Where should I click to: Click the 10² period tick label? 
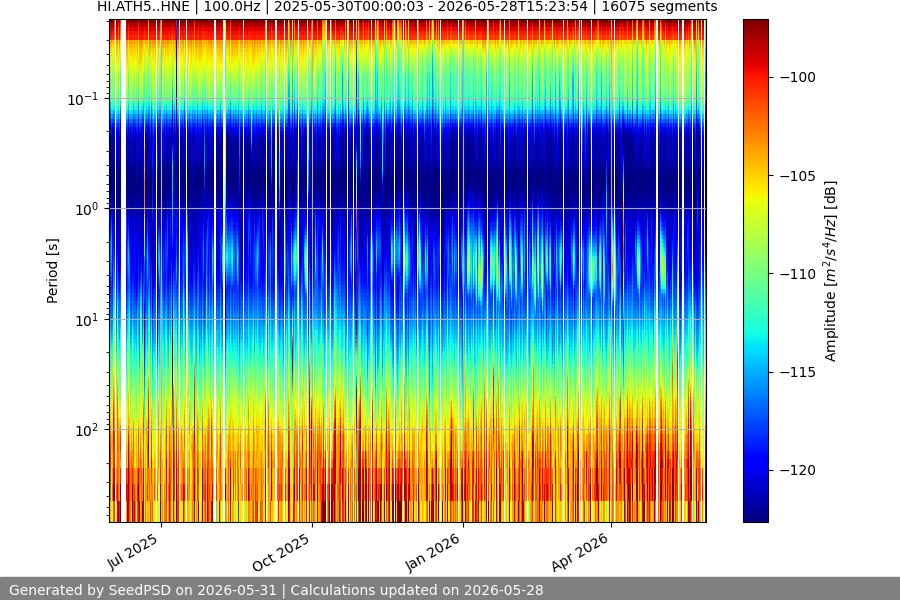(x=87, y=430)
